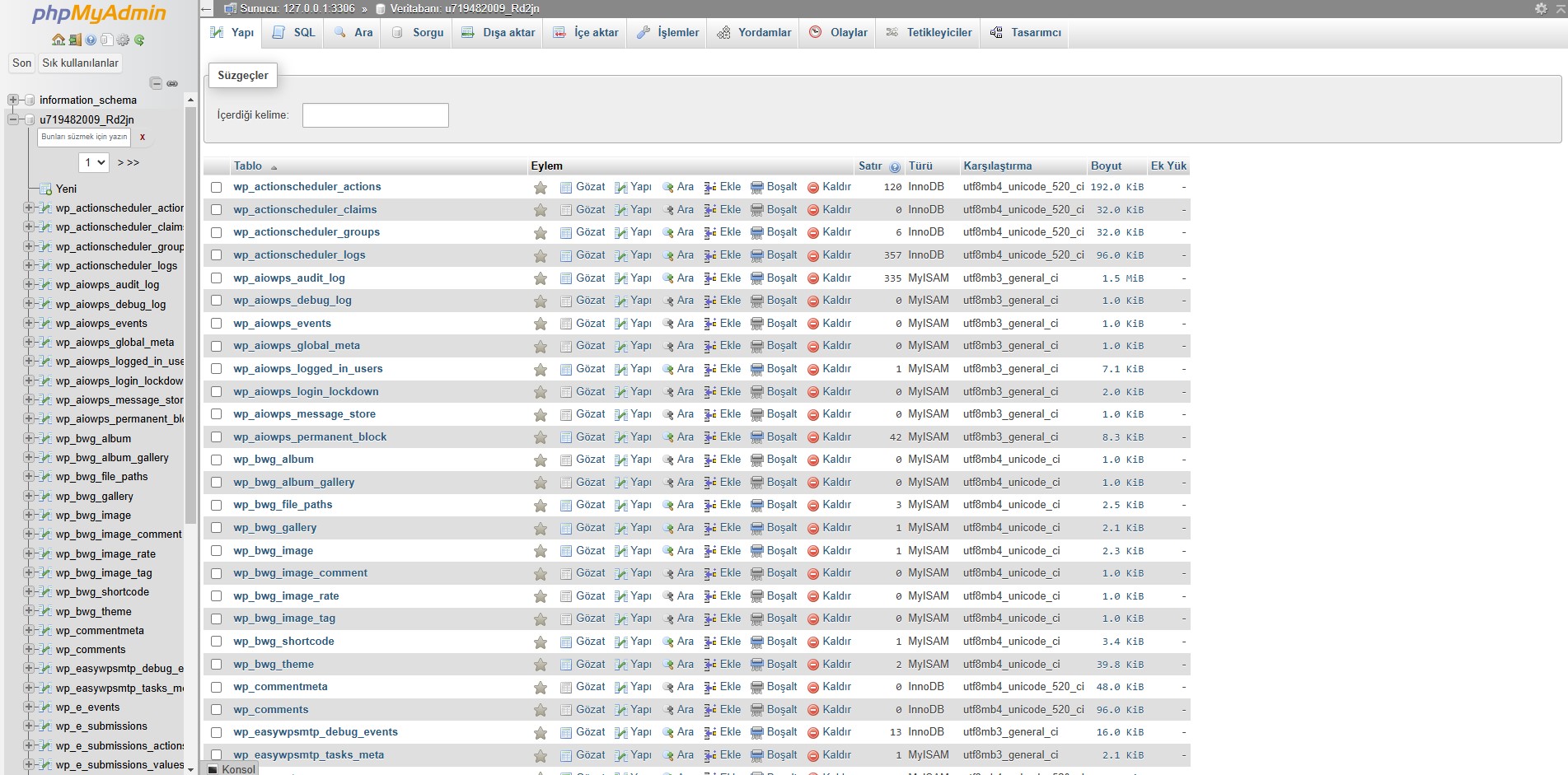
Task: Open the page number dropdown in sidebar
Action: pos(94,162)
